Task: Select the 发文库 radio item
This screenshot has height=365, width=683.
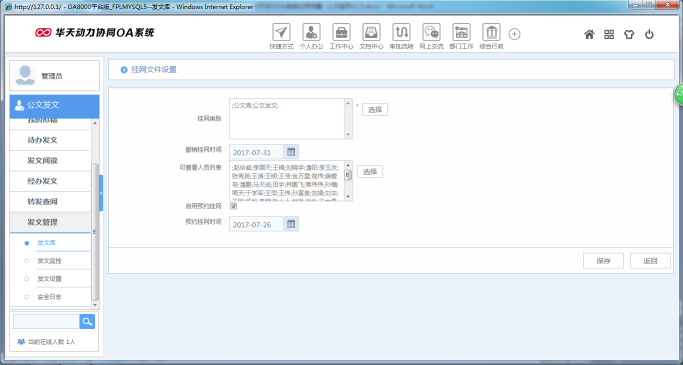Action: pyautogui.click(x=27, y=243)
